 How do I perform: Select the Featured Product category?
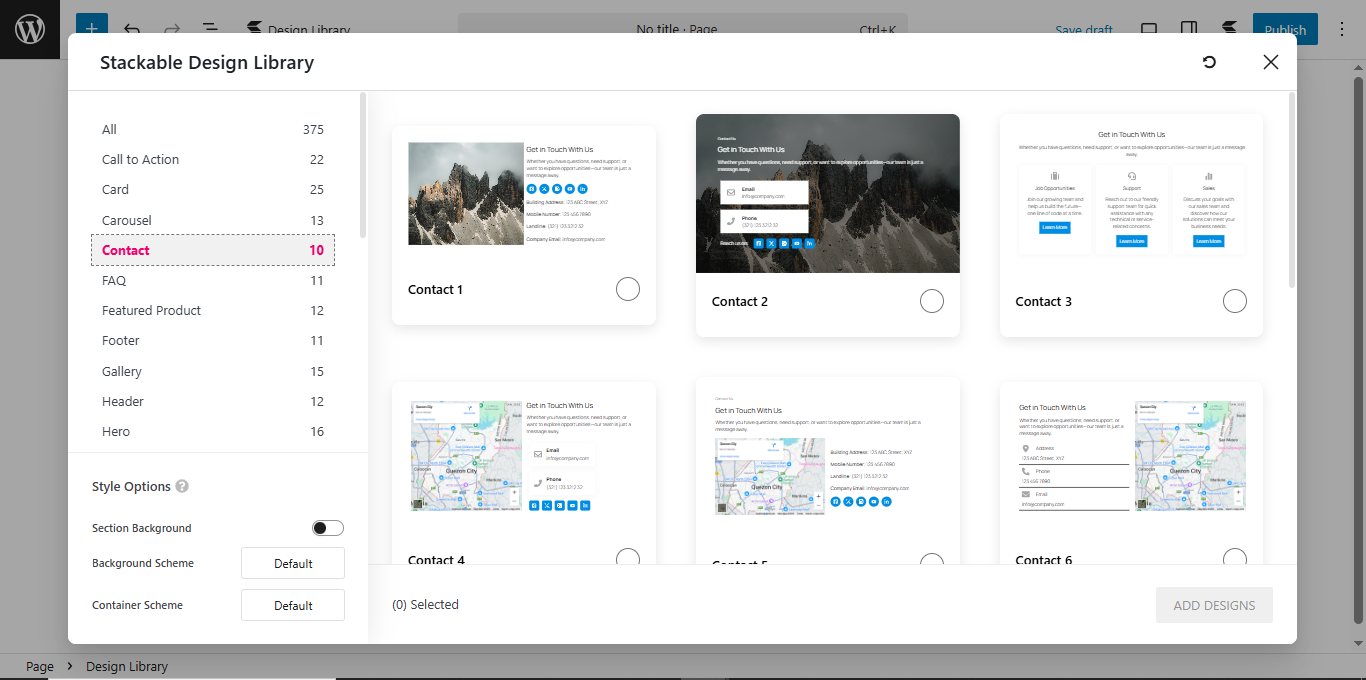click(213, 310)
